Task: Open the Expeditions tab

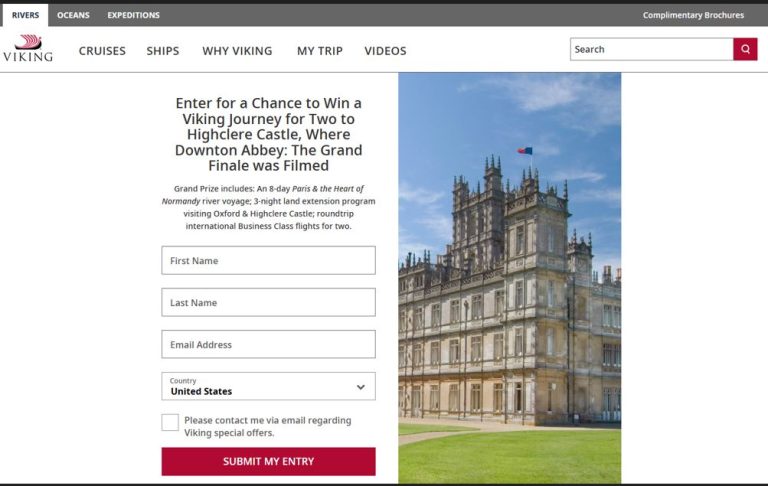Action: [x=133, y=15]
